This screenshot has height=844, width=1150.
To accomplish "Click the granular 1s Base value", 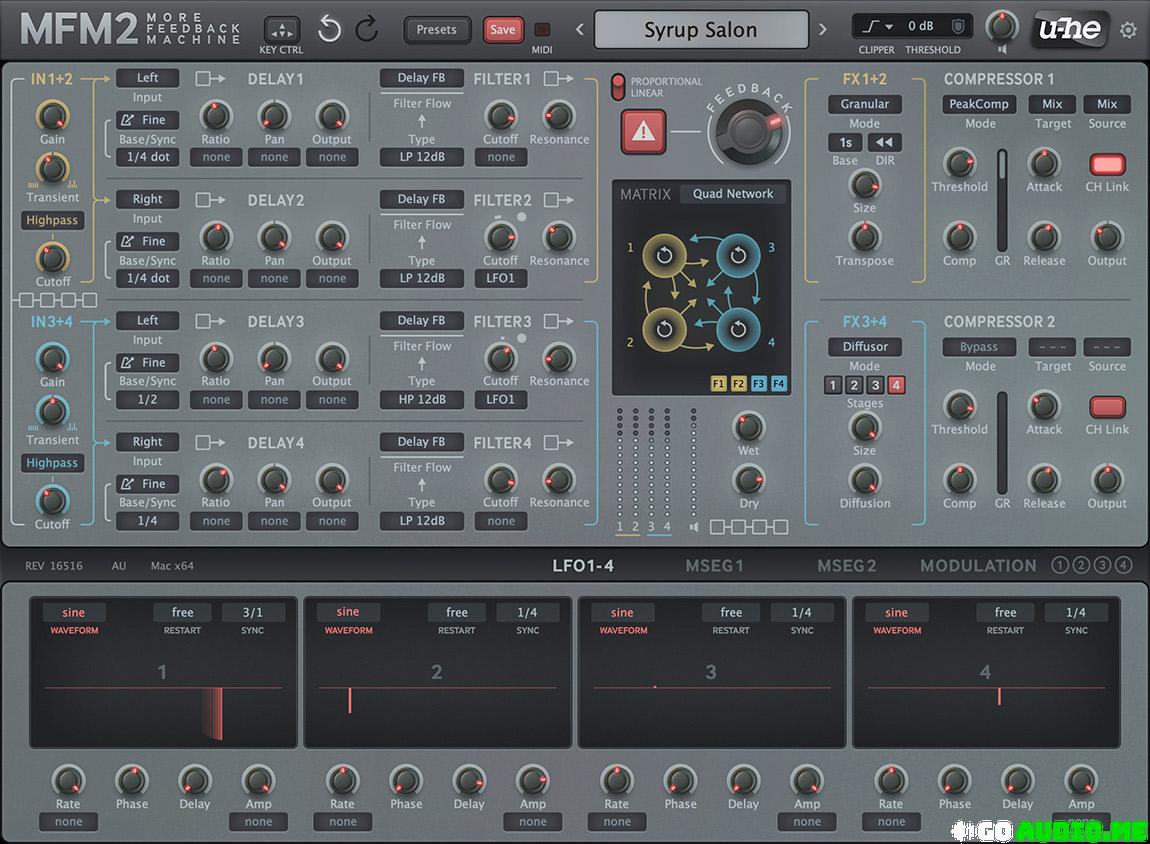I will [x=846, y=142].
